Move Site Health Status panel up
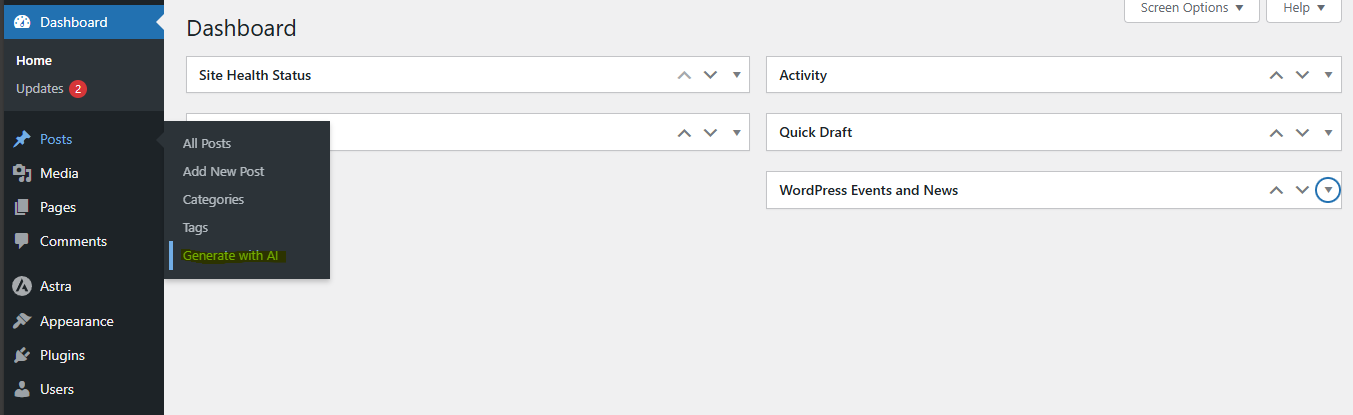Screen dimensions: 1353x415 (684, 75)
